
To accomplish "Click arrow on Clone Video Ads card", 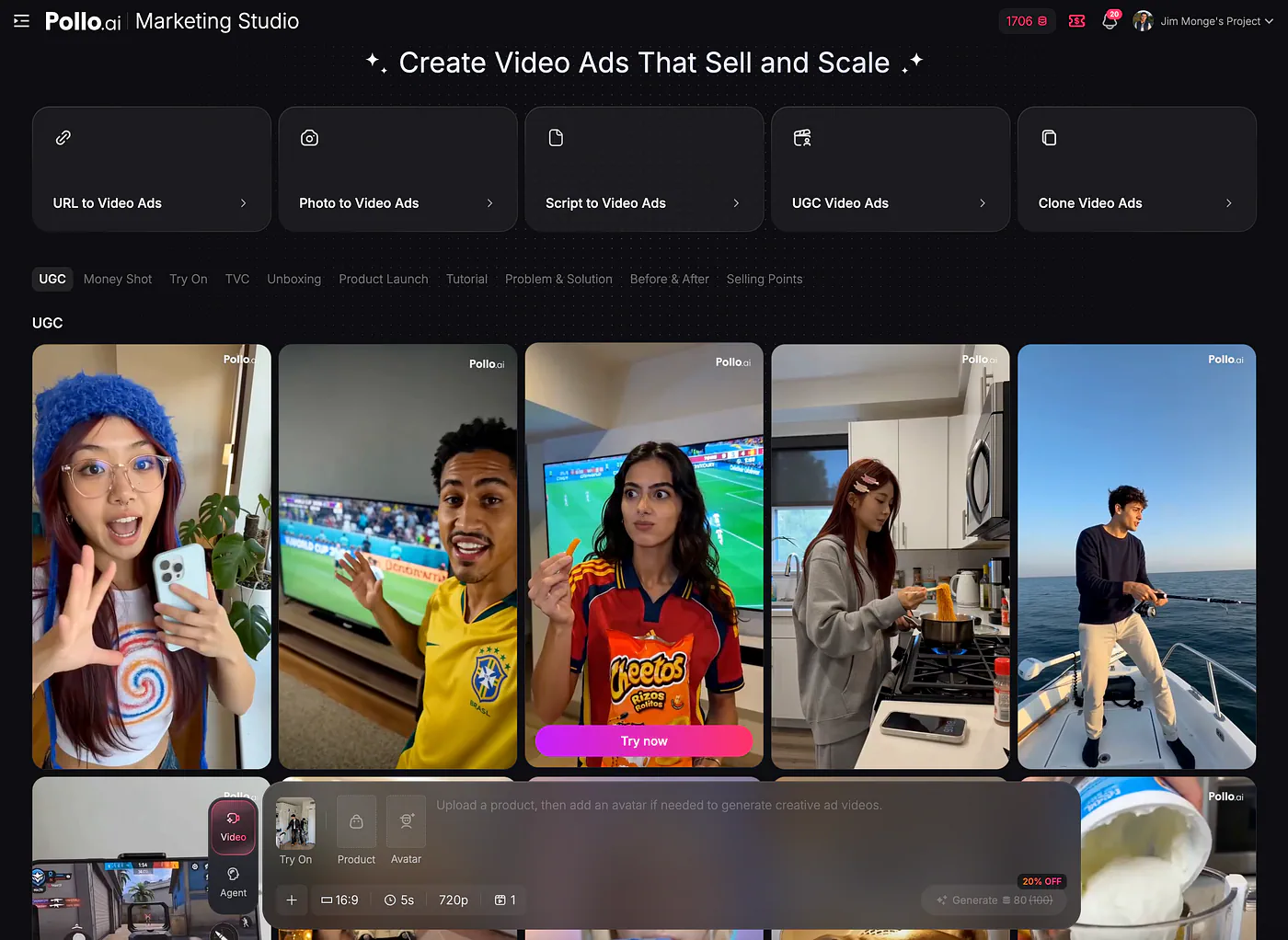I will 1229,203.
